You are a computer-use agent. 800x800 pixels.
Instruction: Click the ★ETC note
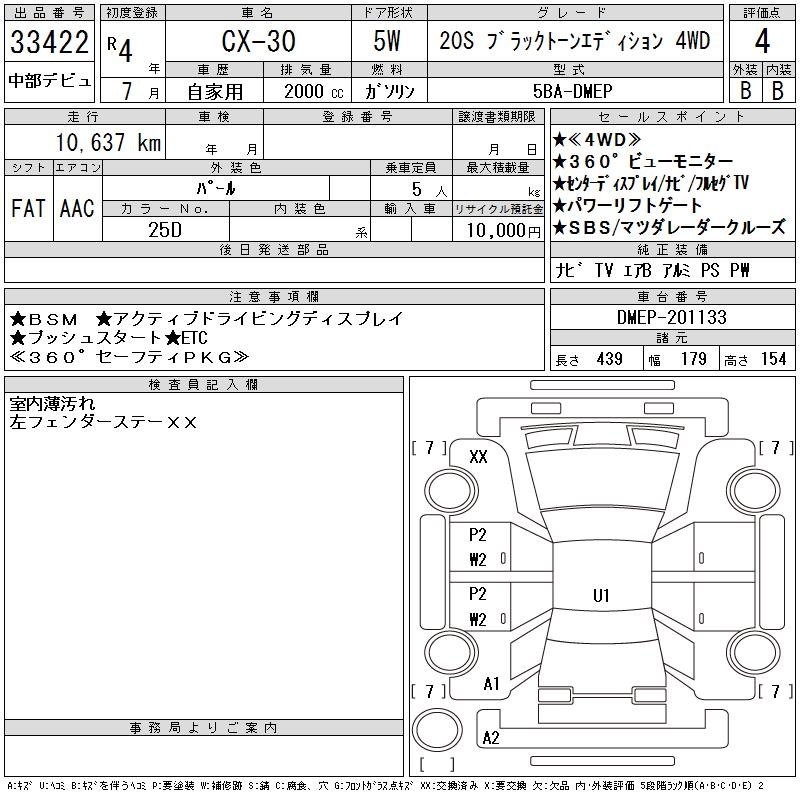pyautogui.click(x=186, y=338)
